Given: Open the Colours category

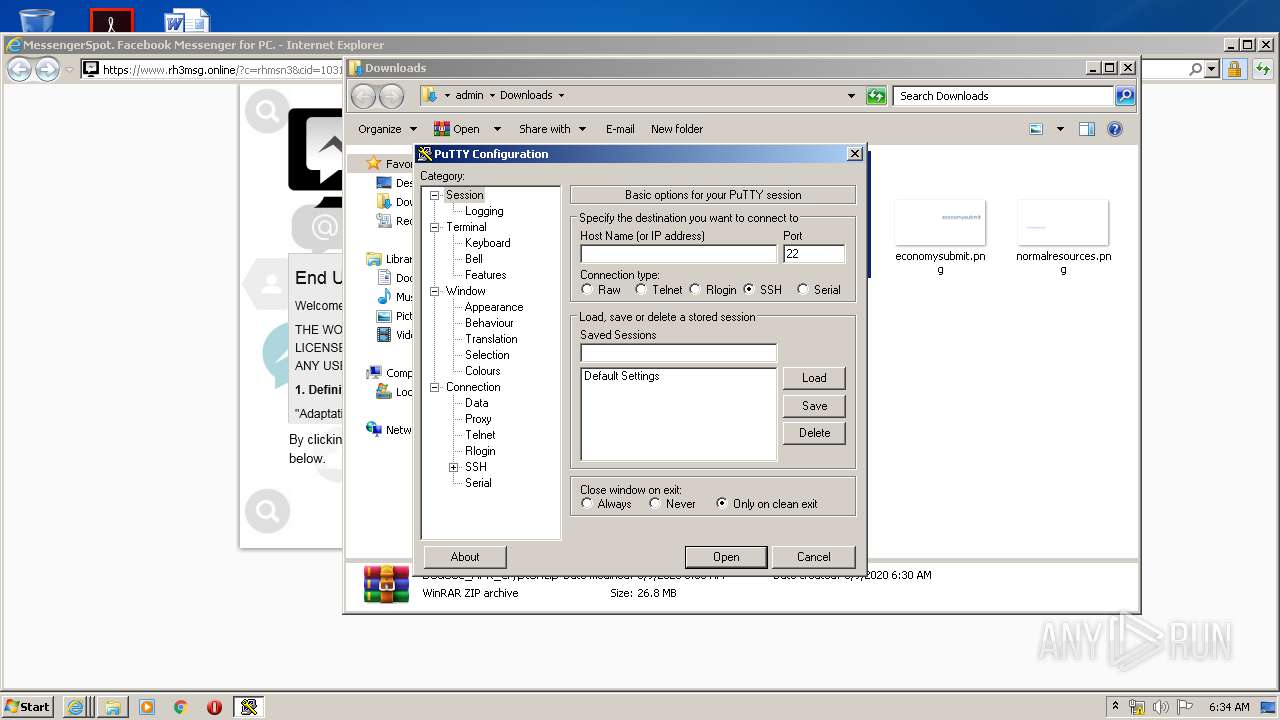Looking at the screenshot, I should click(x=483, y=371).
